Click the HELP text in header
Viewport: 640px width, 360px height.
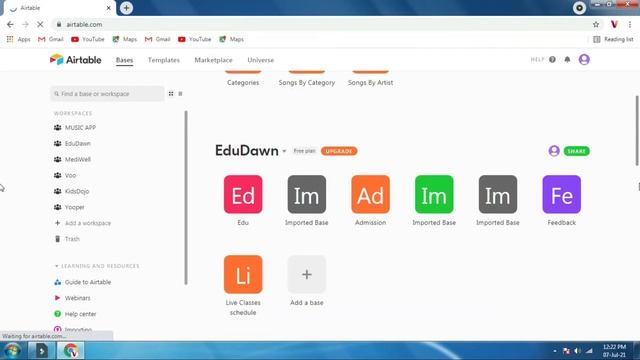537,60
